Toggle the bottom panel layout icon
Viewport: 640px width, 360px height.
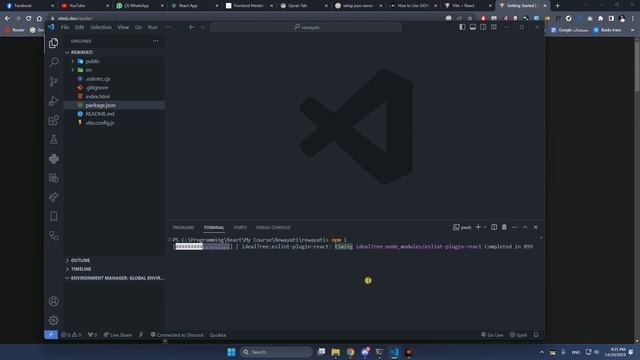coord(473,27)
